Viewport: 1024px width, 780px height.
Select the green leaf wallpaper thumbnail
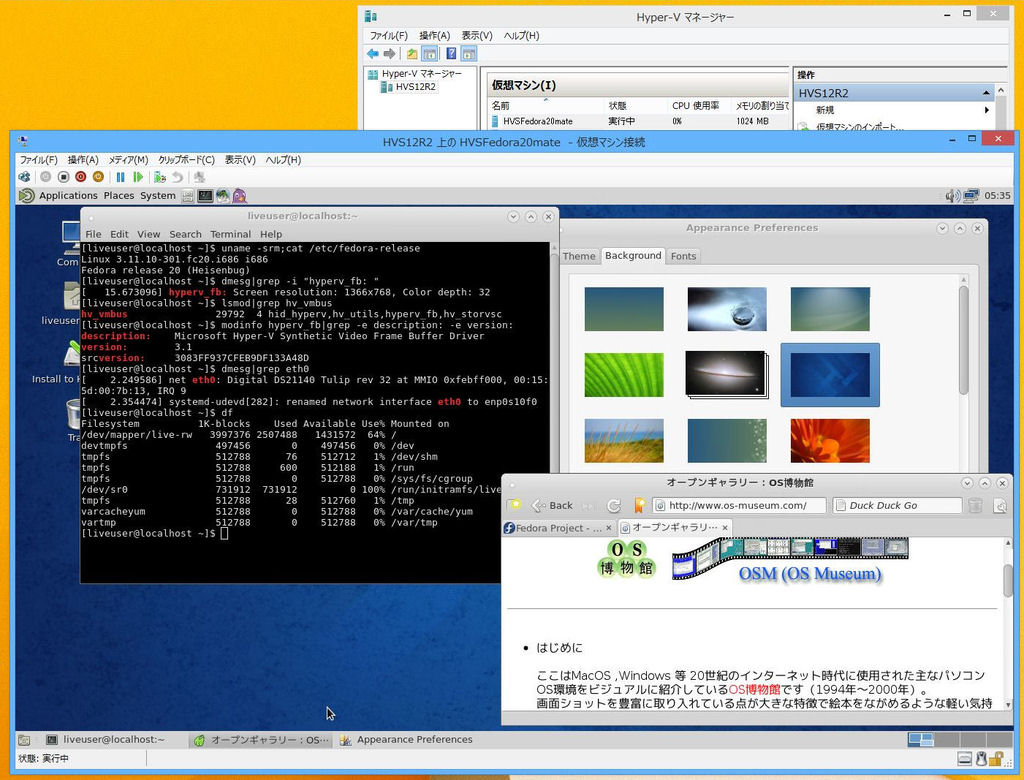click(x=624, y=375)
